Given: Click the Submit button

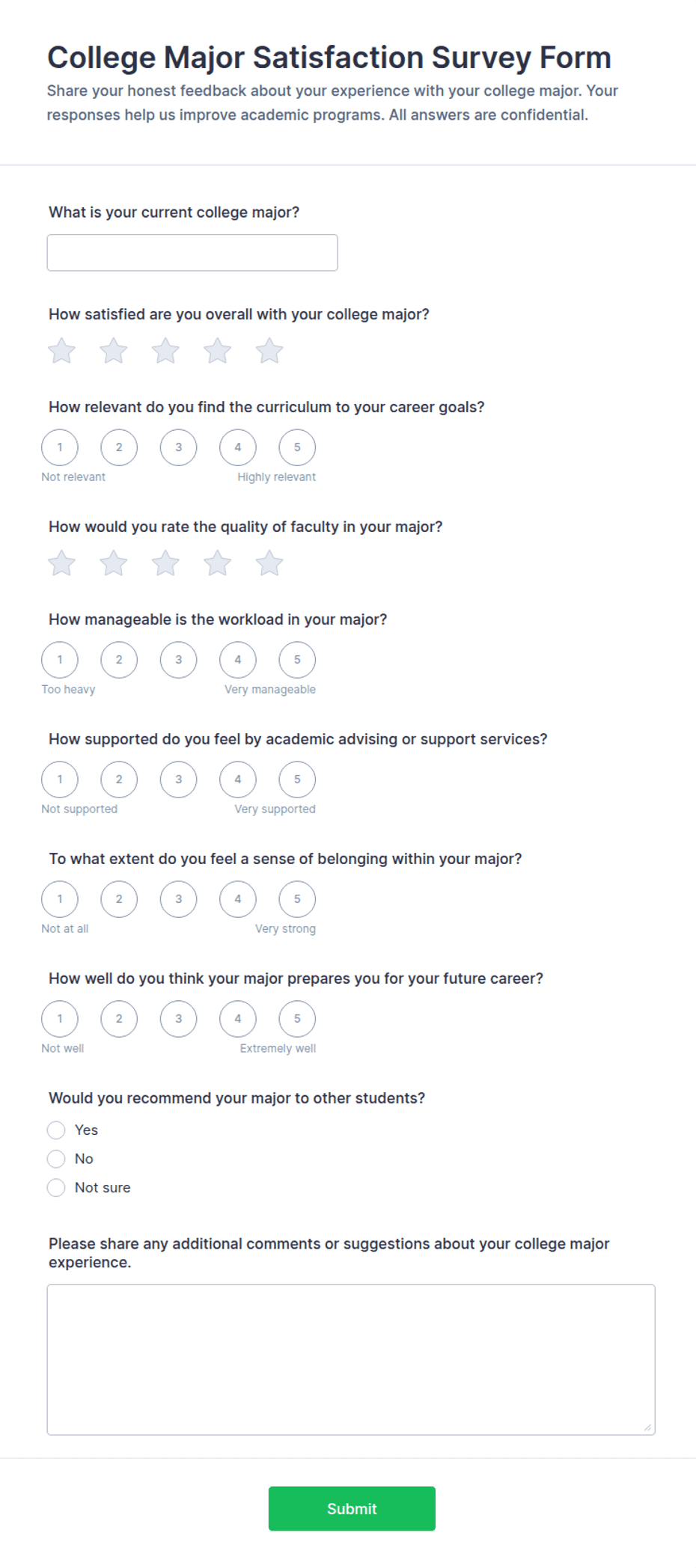Looking at the screenshot, I should 352,1508.
